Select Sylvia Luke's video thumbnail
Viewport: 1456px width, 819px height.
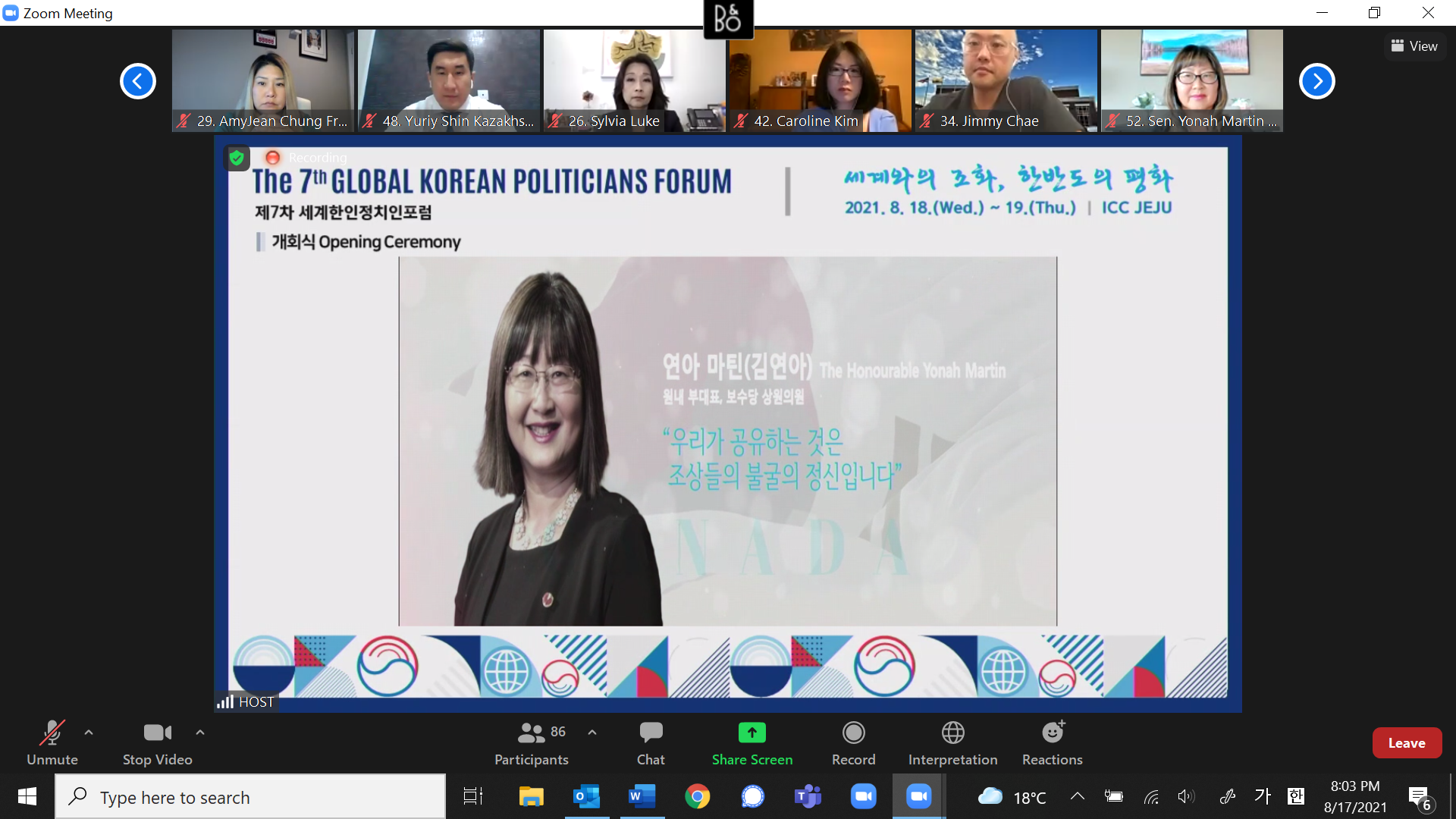(x=634, y=80)
